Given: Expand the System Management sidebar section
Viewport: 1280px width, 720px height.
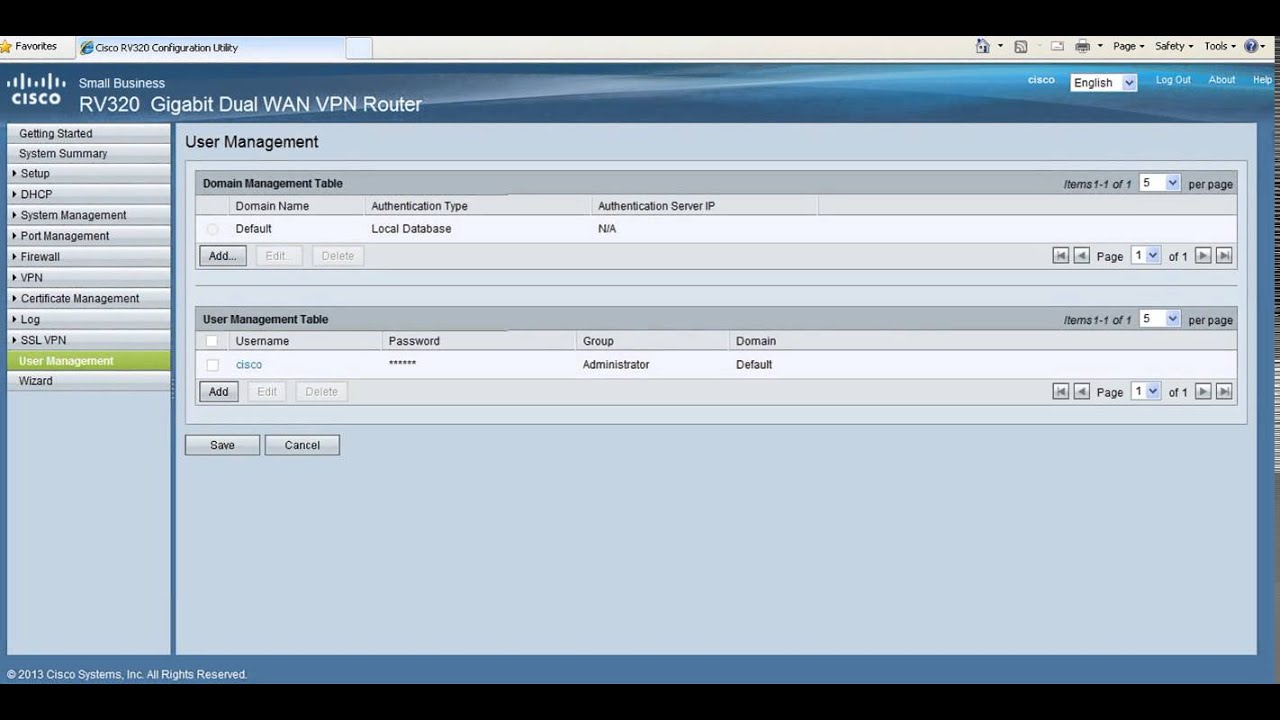Looking at the screenshot, I should click(89, 215).
